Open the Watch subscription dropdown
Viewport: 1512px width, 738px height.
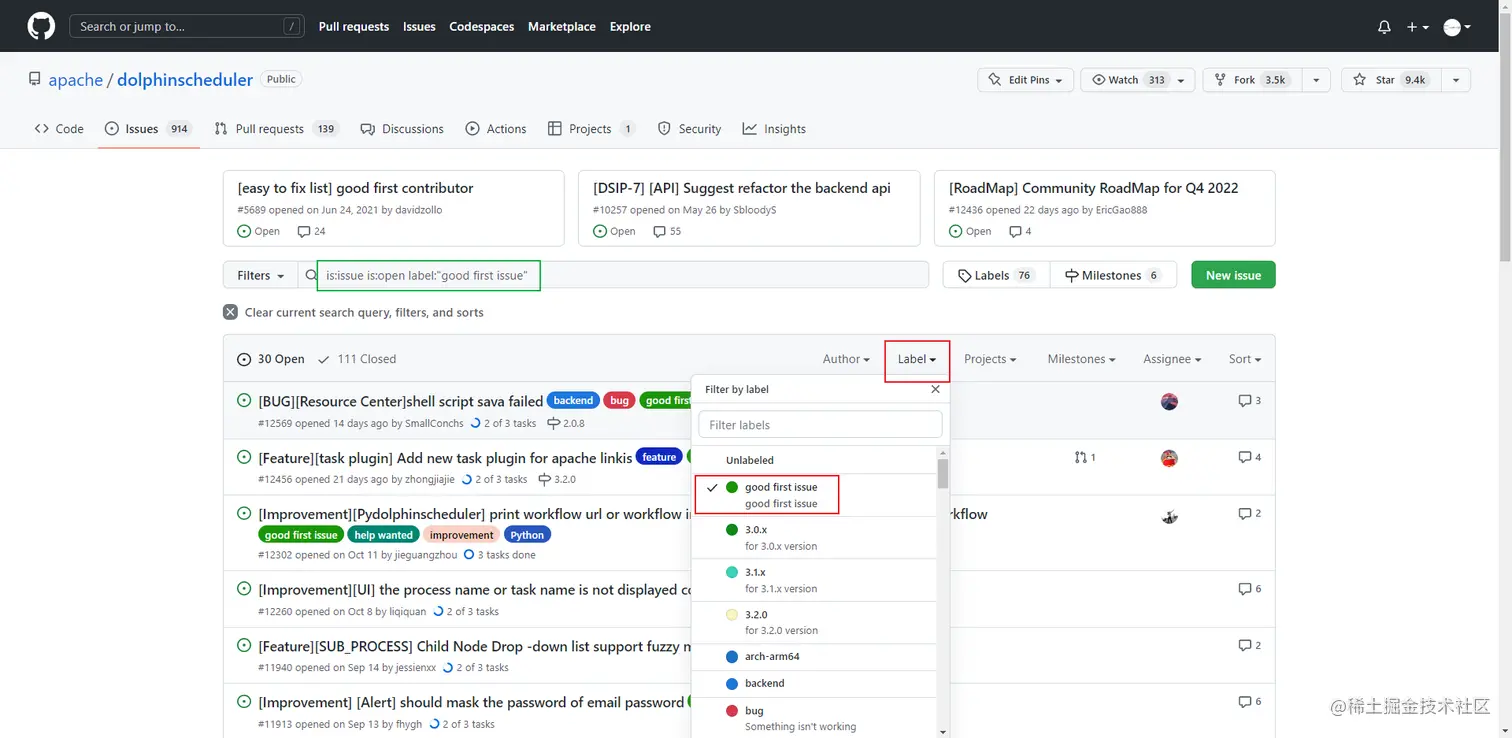pyautogui.click(x=1138, y=80)
